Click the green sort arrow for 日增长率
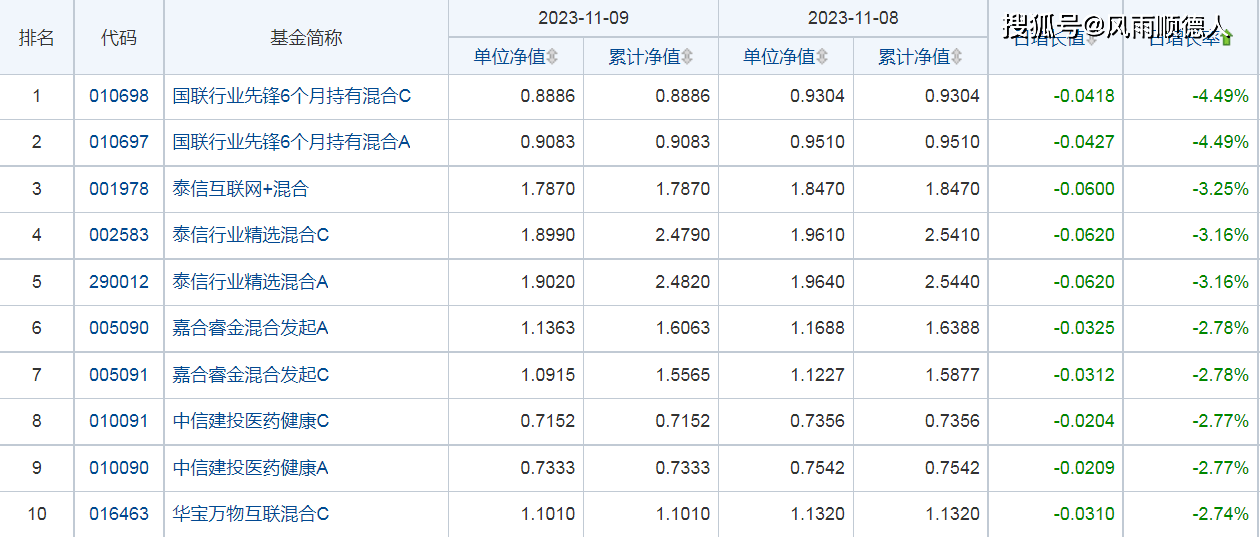 point(1227,39)
